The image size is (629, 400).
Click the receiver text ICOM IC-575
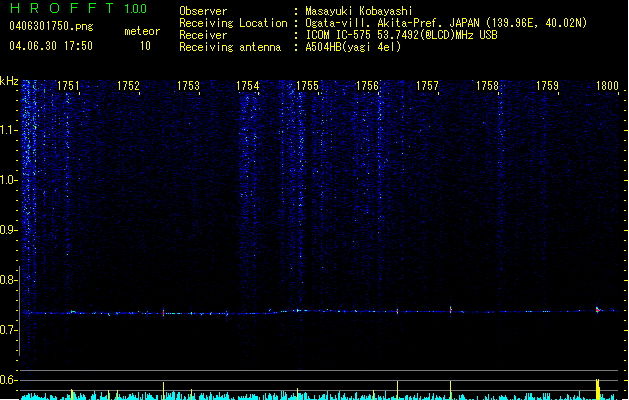338,35
